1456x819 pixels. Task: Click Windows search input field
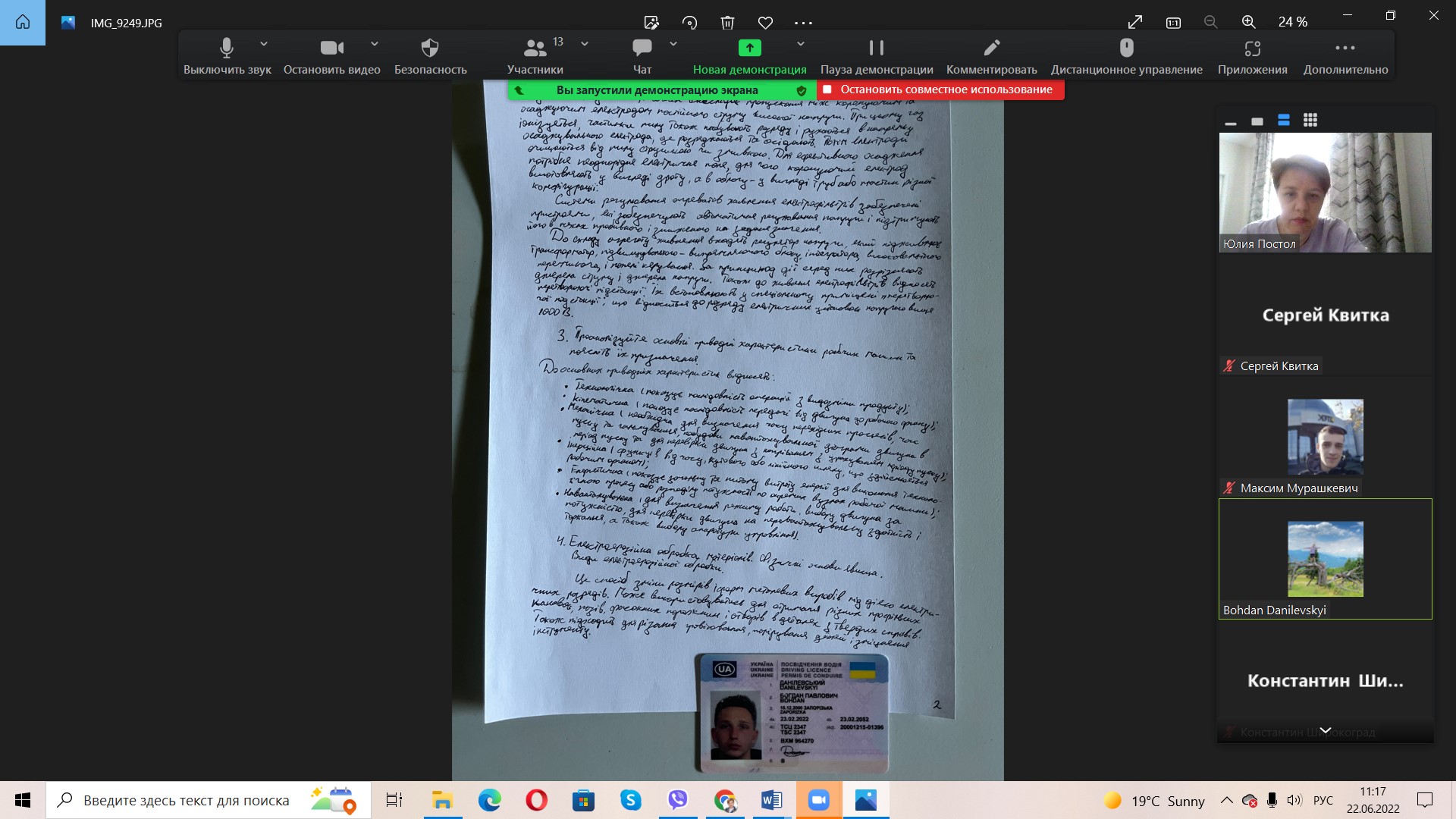187,800
